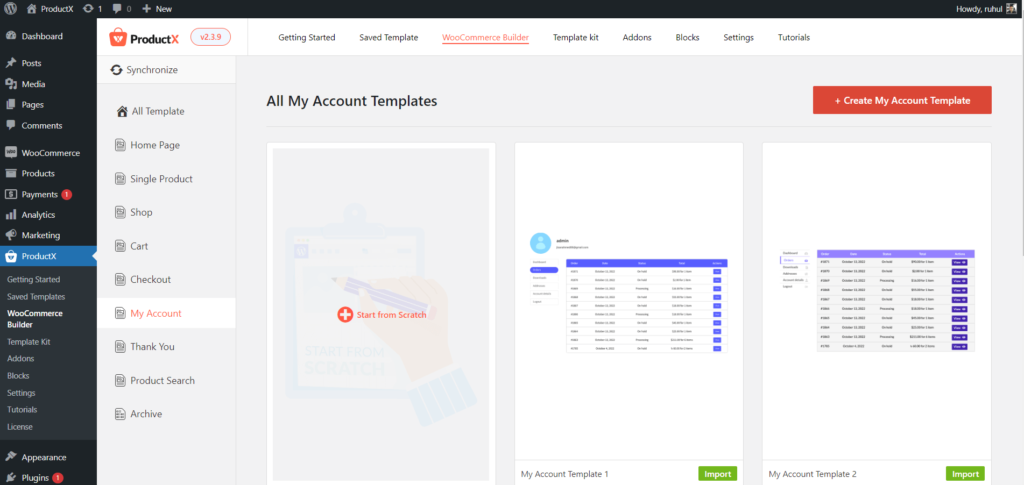The height and width of the screenshot is (485, 1024).
Task: Click the Dashboard gauge icon
Action: click(11, 37)
